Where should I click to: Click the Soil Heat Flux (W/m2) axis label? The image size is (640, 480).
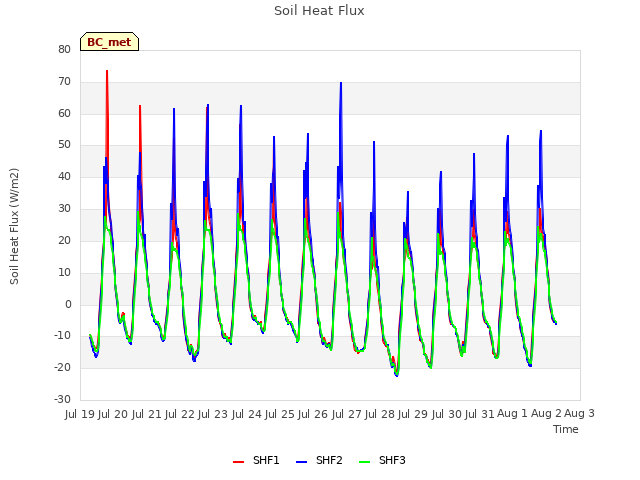coord(14,226)
